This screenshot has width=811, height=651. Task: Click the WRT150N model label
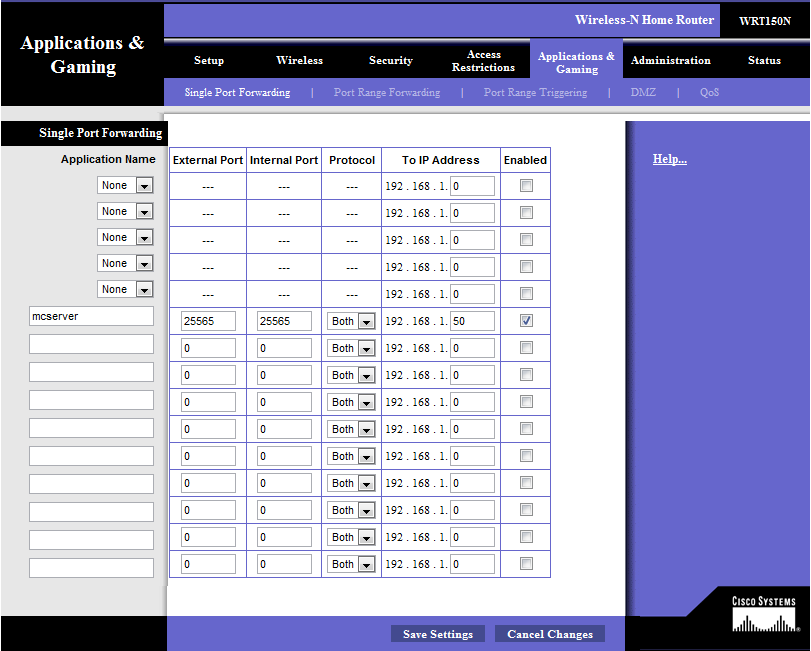point(765,21)
